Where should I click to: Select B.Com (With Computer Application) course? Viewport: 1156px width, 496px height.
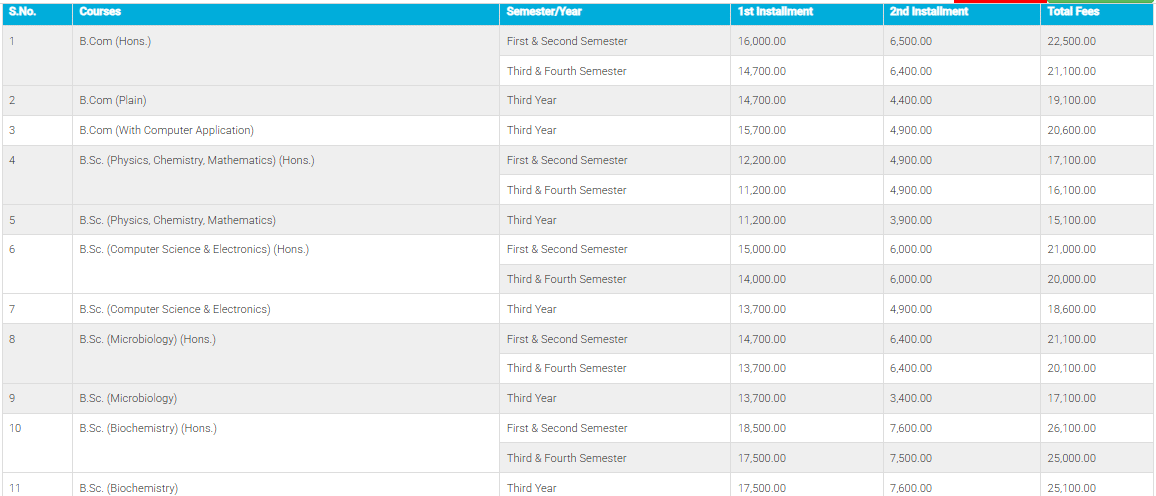tap(166, 130)
